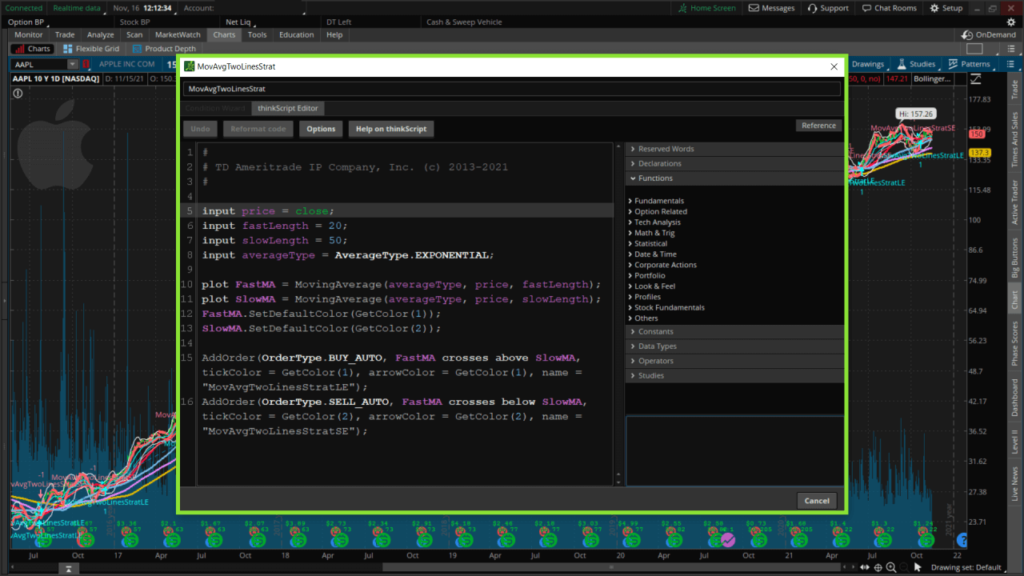Click the chart horizontal scrollbar
Viewport: 1024px width, 576px height.
611,568
